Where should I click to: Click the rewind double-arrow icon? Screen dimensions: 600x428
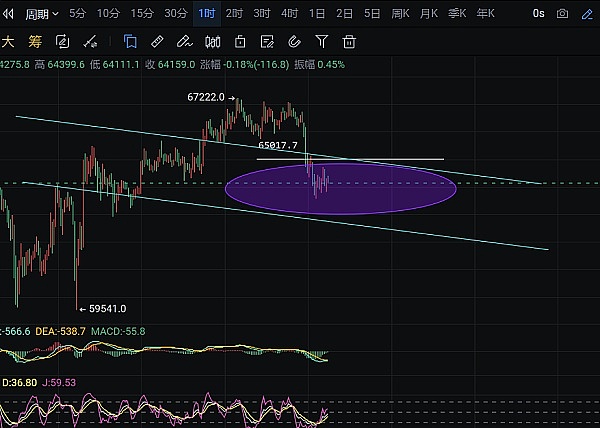pos(8,14)
